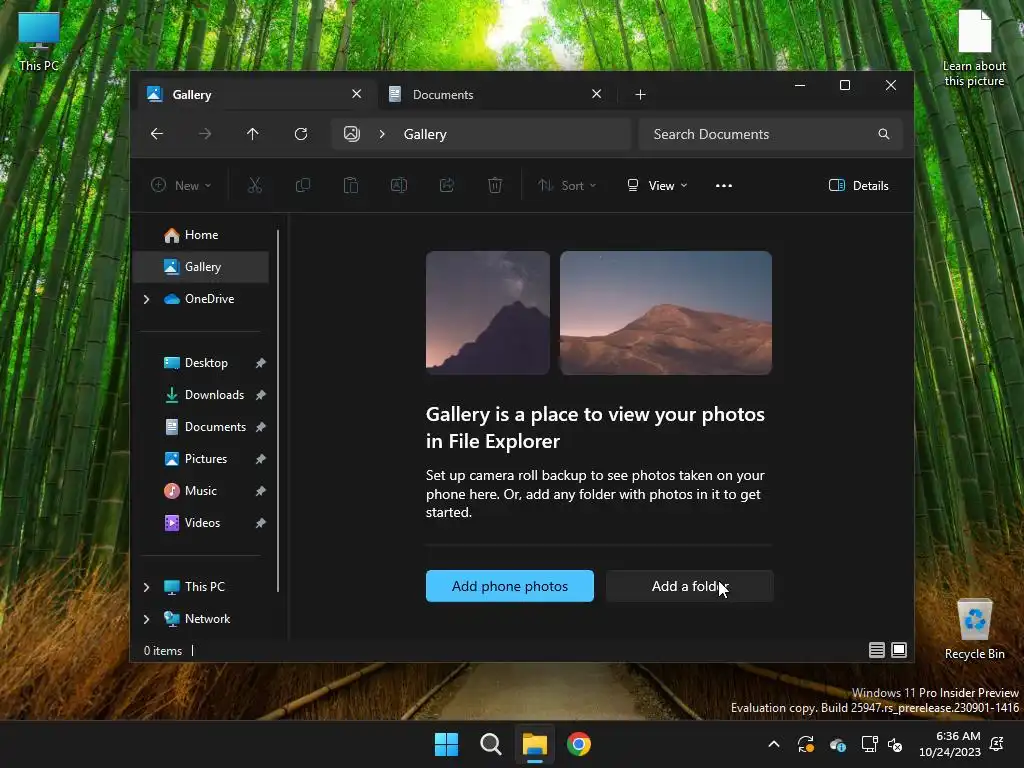Open the New dropdown
The width and height of the screenshot is (1024, 768).
point(181,185)
